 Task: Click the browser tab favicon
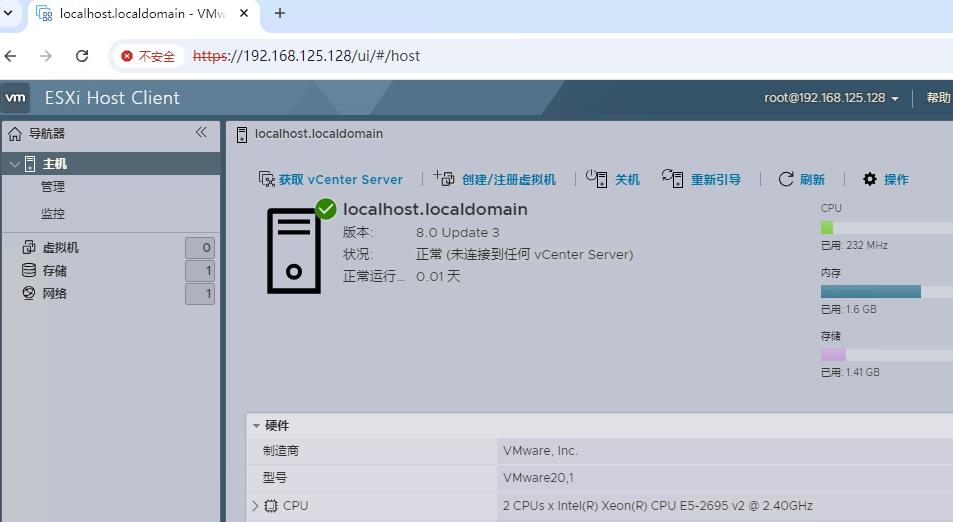44,13
